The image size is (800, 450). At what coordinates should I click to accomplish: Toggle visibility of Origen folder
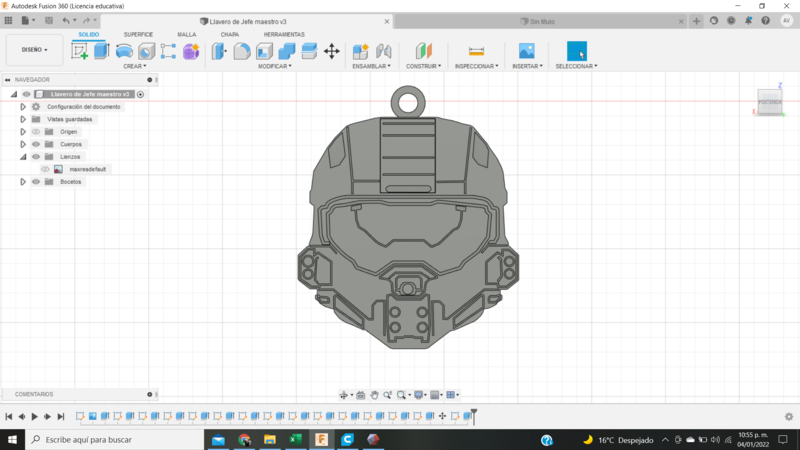tap(36, 132)
